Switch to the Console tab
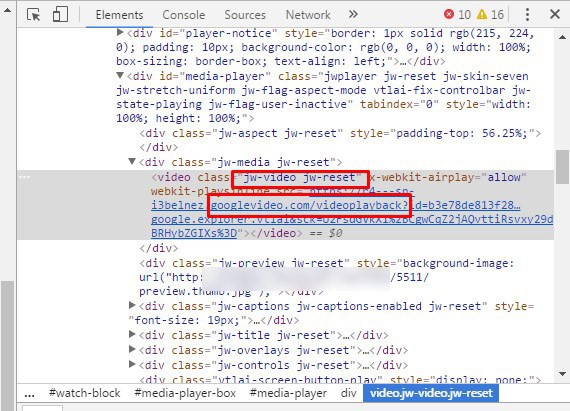Image resolution: width=570 pixels, height=411 pixels. 184,15
